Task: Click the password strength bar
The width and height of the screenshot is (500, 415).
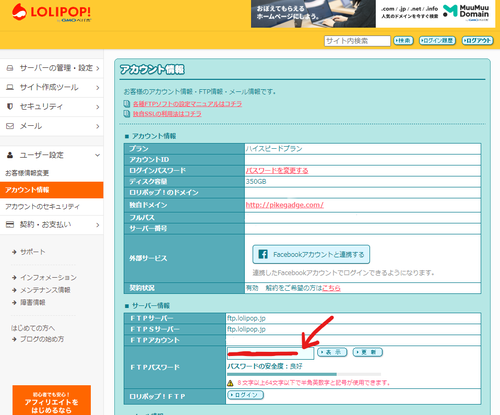Action: [304, 374]
